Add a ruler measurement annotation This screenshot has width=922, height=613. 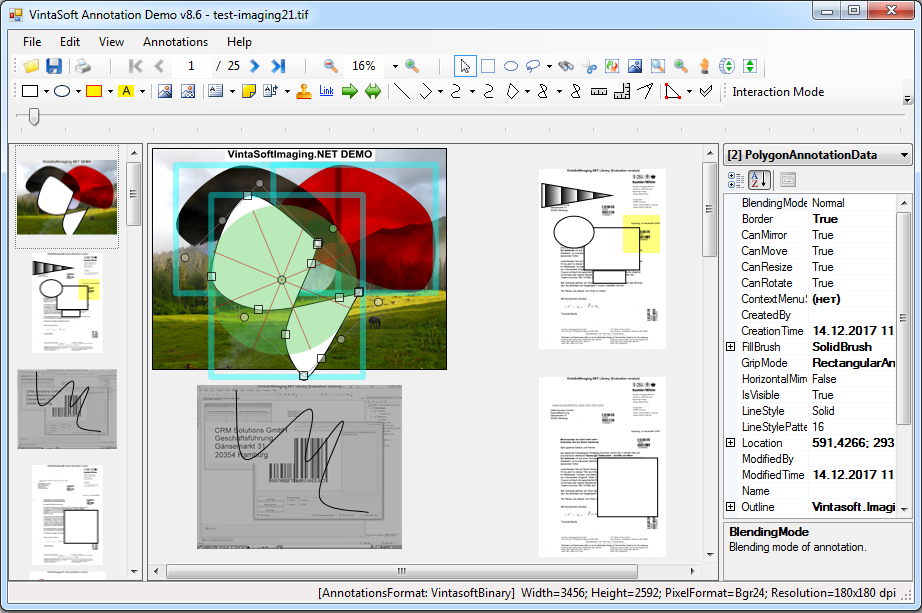click(x=599, y=91)
